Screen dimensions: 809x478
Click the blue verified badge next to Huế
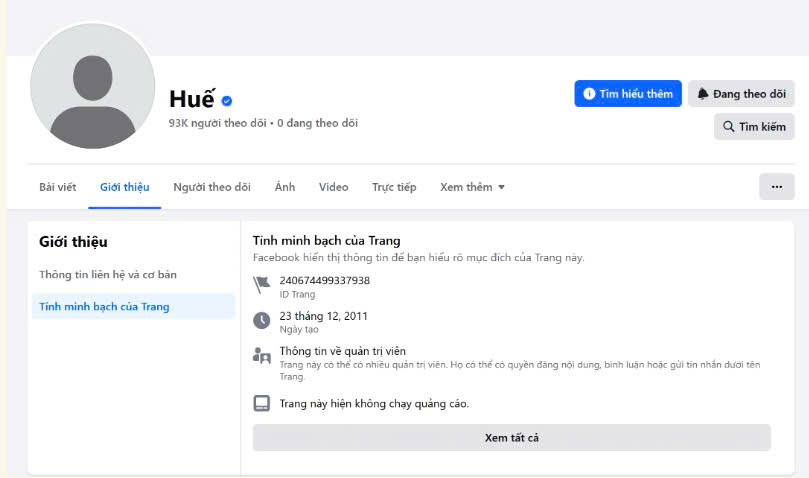[226, 101]
